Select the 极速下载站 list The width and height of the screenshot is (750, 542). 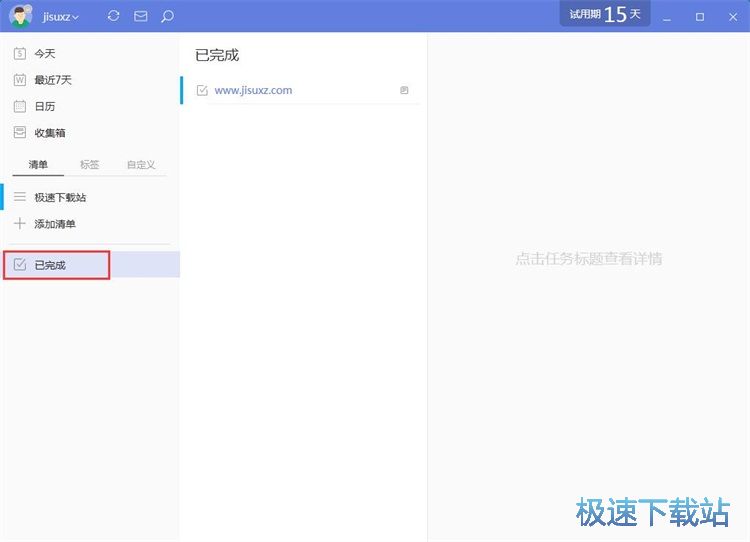91,197
